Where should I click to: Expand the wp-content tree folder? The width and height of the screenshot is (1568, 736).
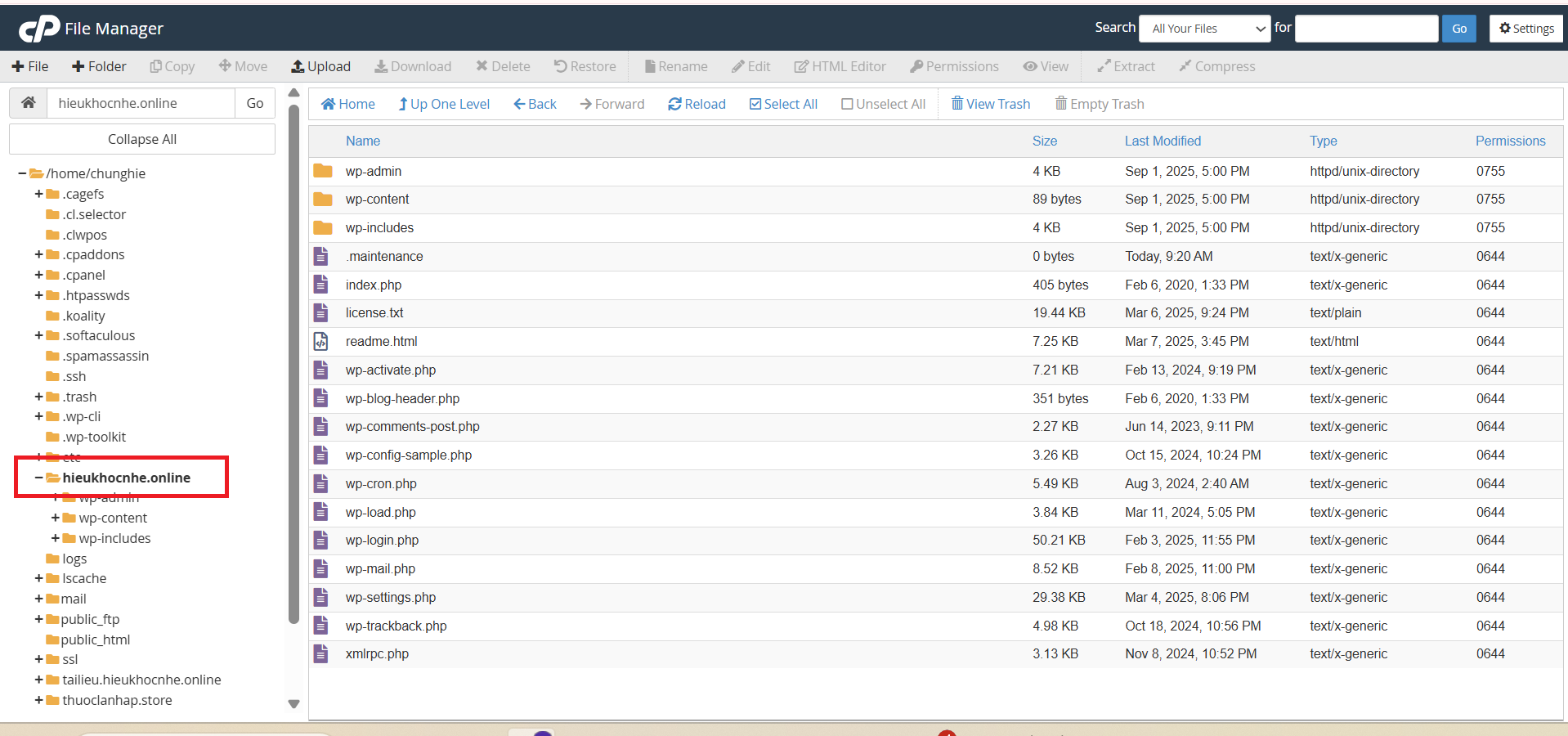coord(56,518)
